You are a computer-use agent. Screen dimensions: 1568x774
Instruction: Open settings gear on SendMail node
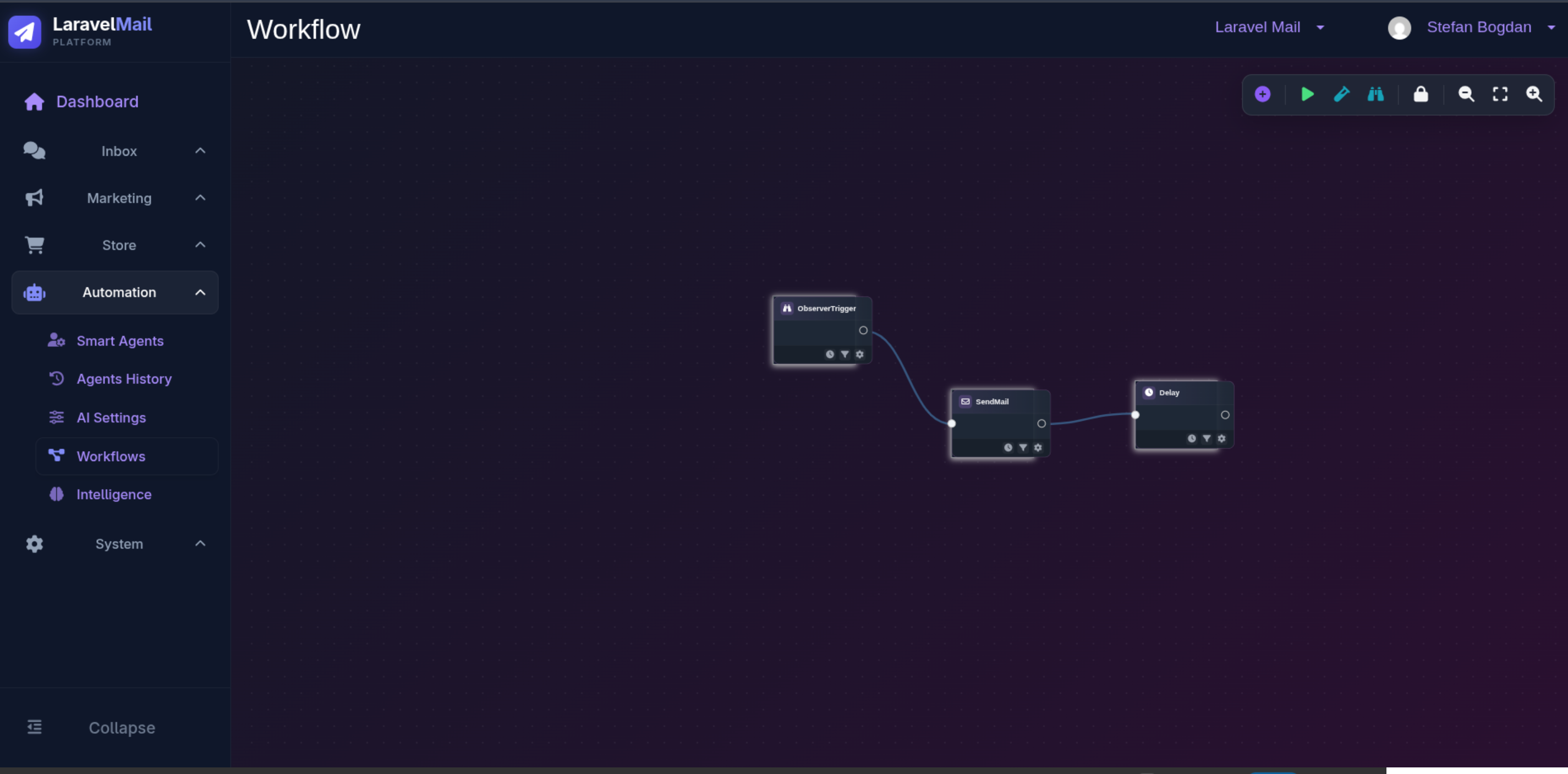click(x=1038, y=448)
